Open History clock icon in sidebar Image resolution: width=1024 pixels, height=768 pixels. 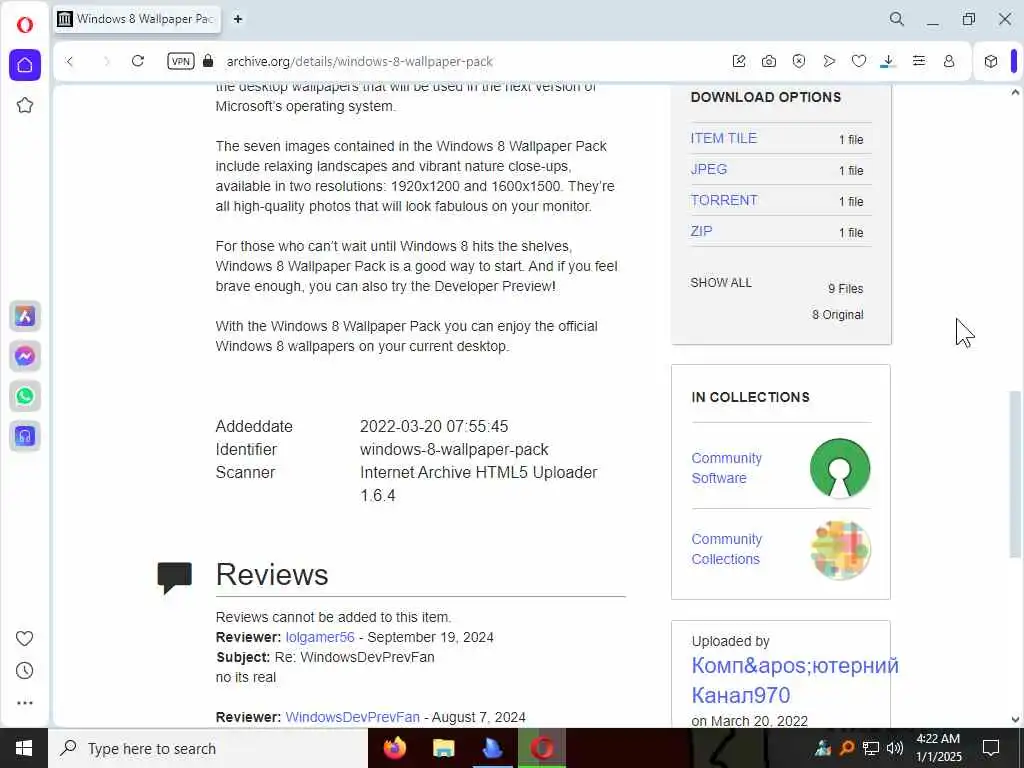coord(24,671)
